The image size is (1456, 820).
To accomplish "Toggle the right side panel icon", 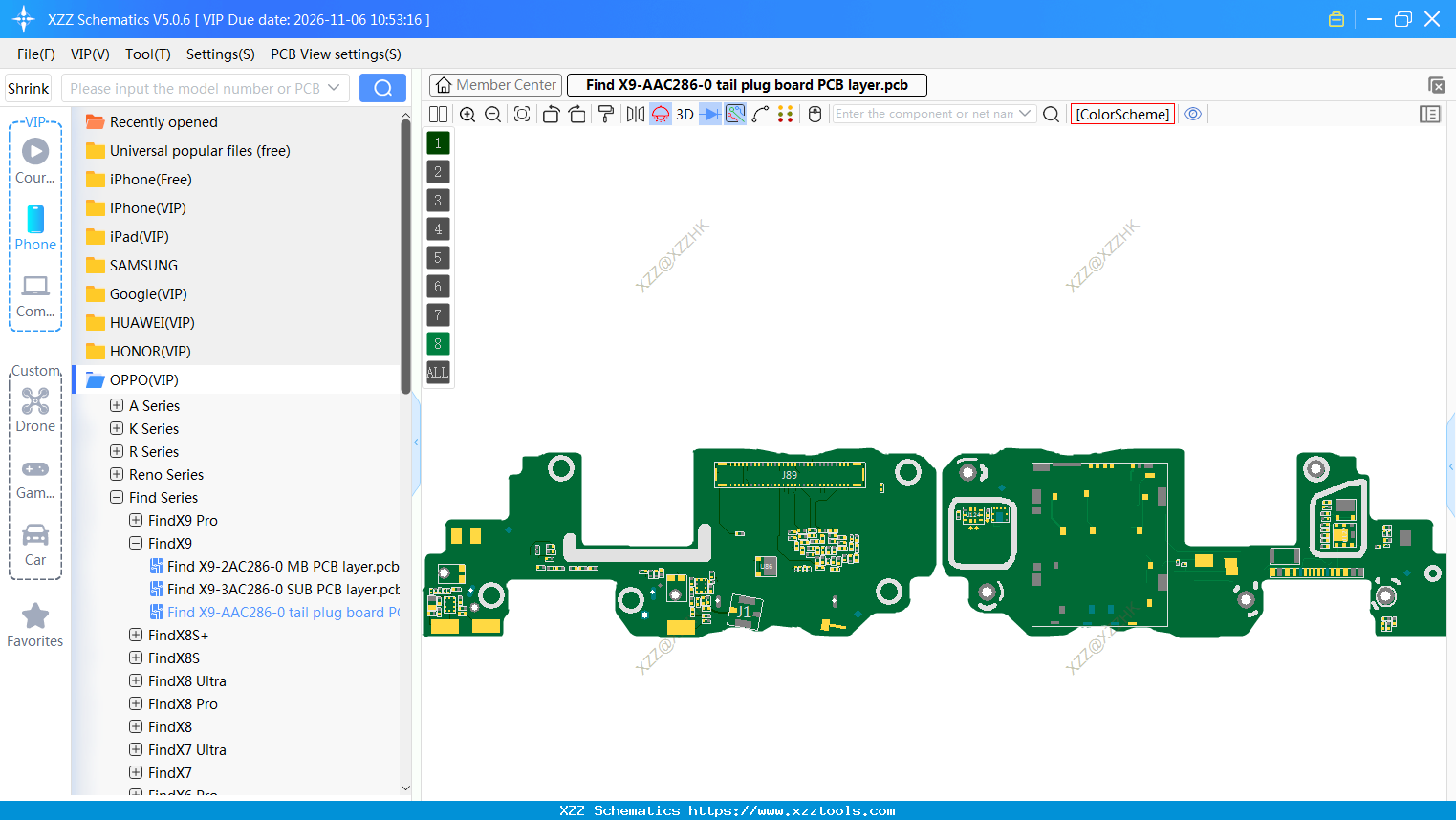I will (x=1430, y=114).
